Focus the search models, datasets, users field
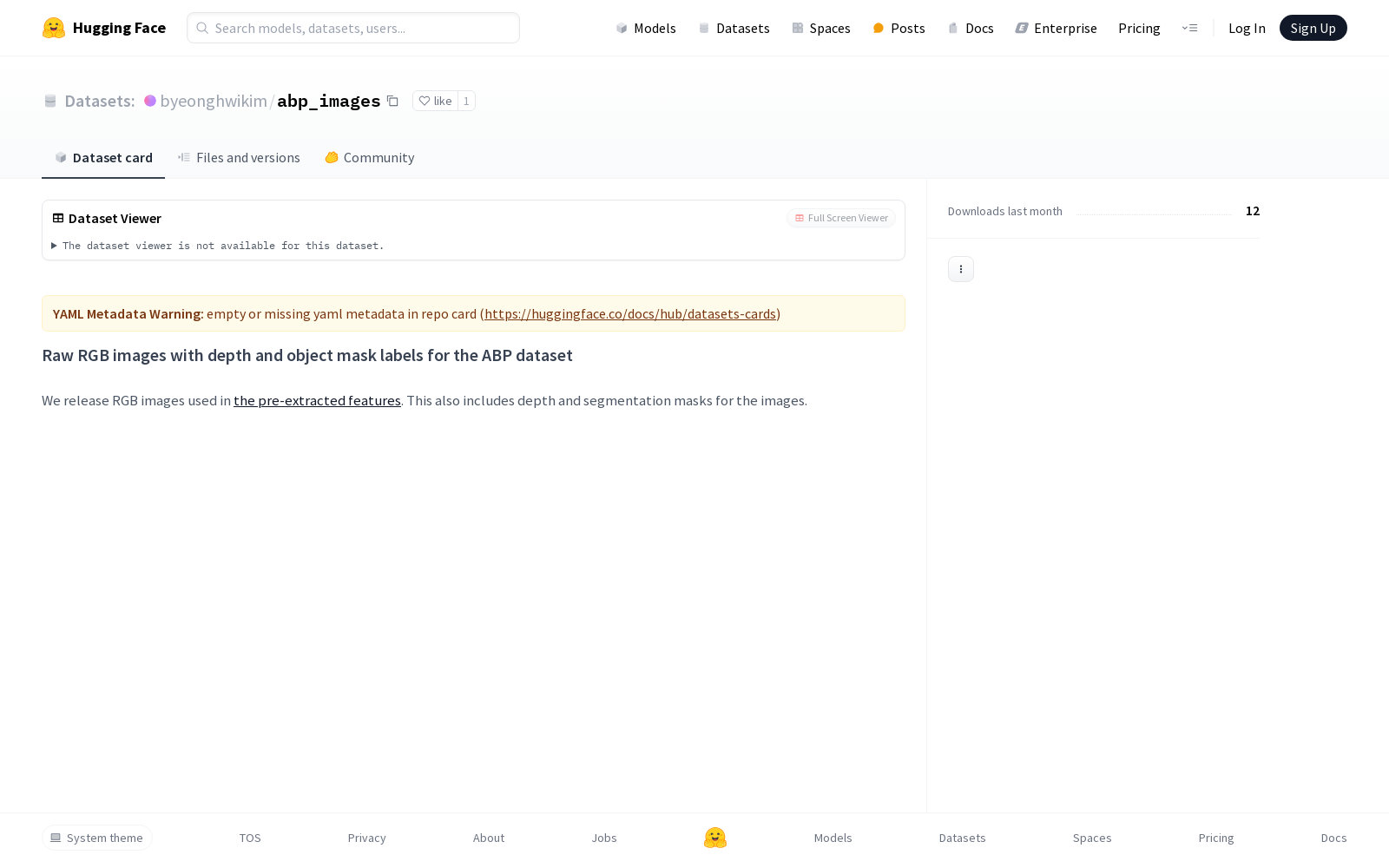 click(x=353, y=28)
